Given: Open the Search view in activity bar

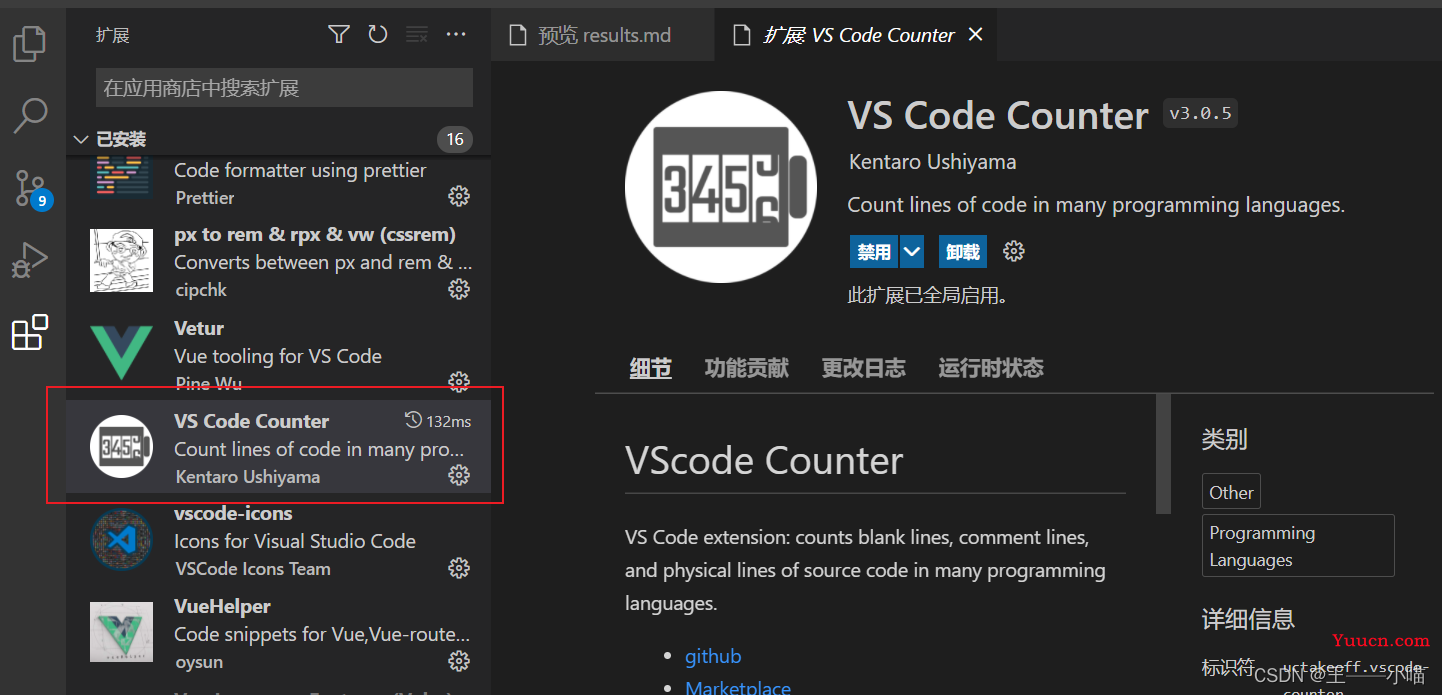Looking at the screenshot, I should click(x=30, y=115).
